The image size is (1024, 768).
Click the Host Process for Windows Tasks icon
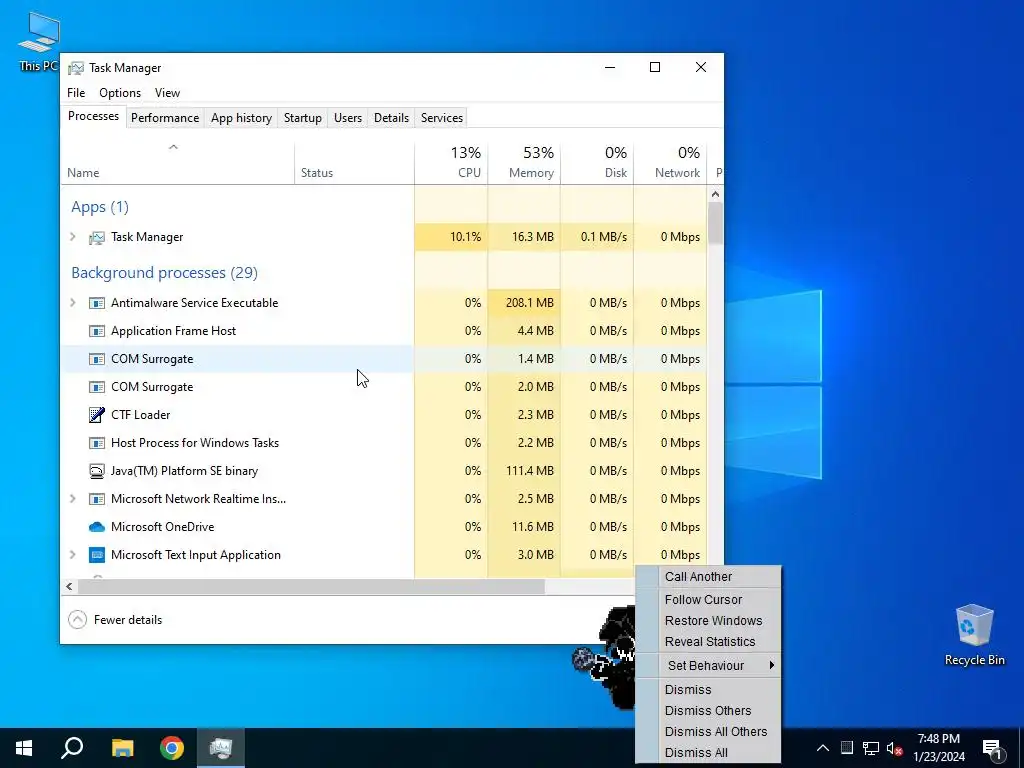pyautogui.click(x=97, y=443)
